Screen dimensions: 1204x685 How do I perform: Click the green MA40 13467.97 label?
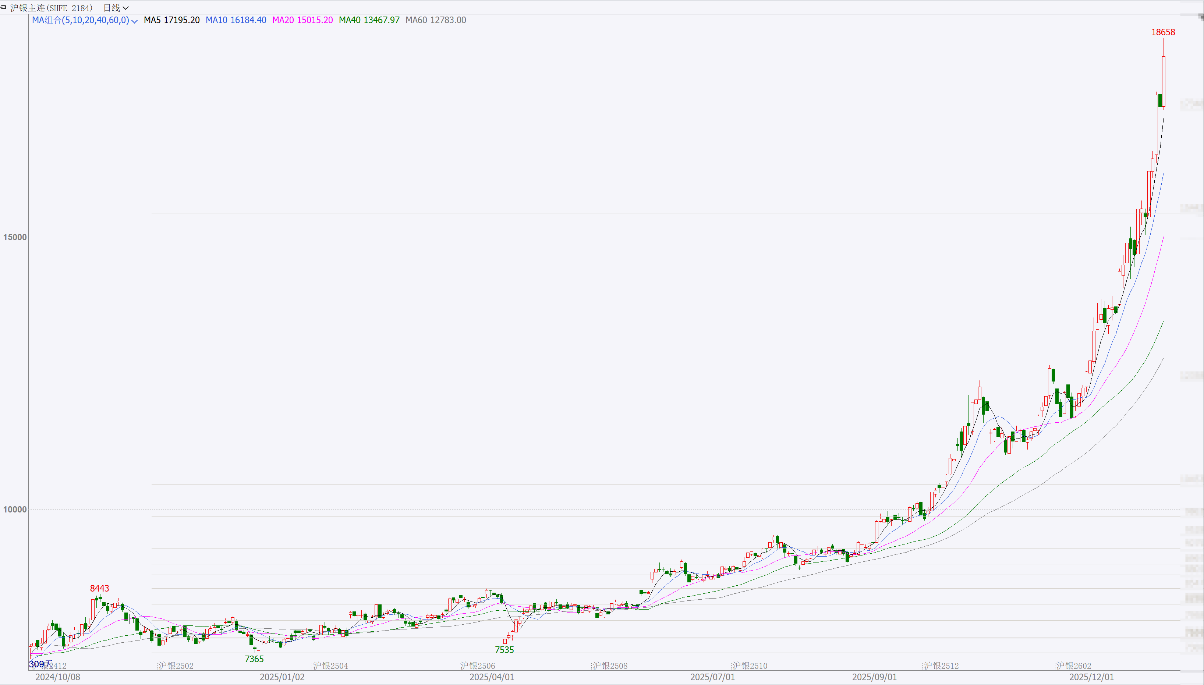[370, 20]
